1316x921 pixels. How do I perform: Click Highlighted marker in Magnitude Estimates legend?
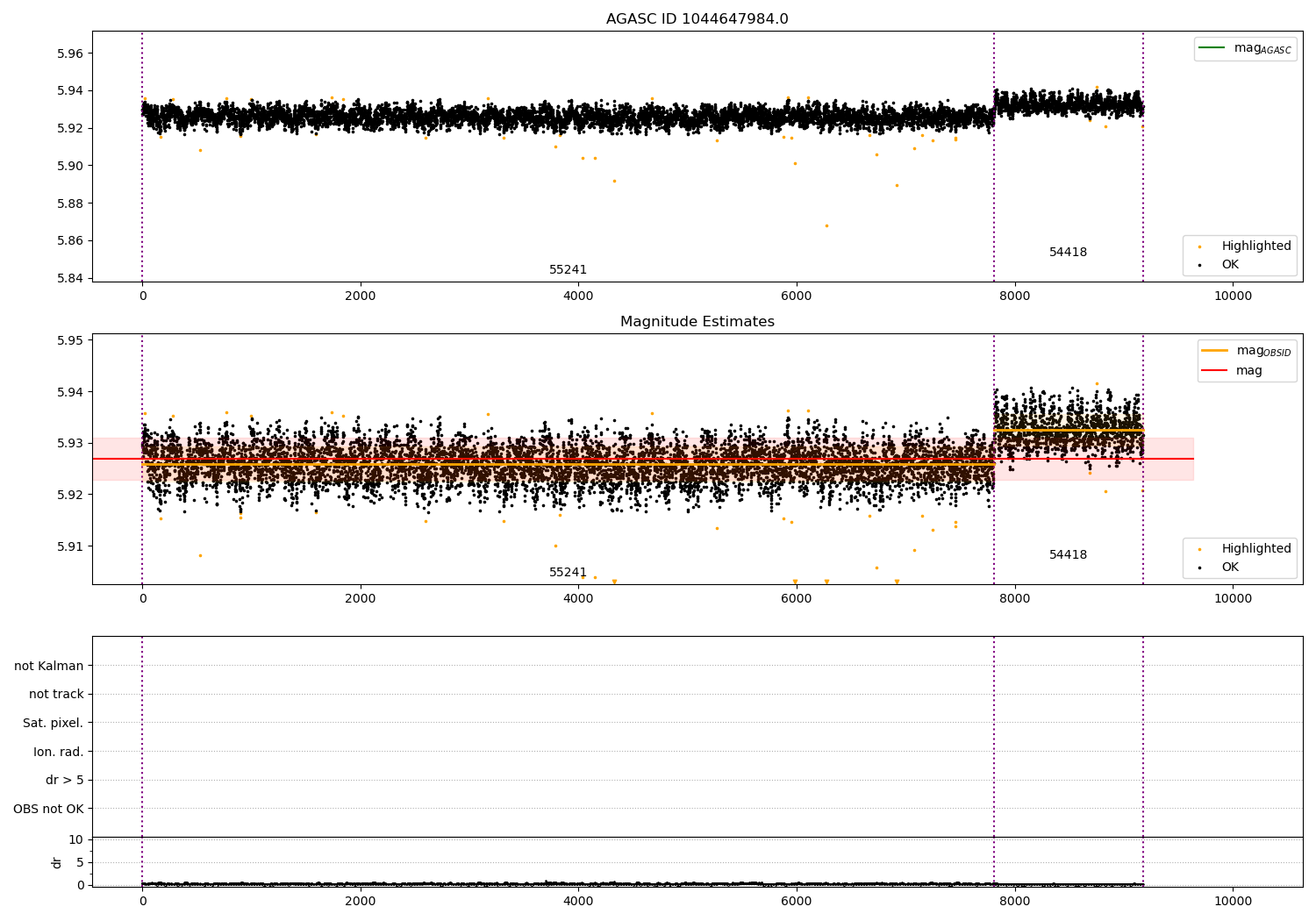point(1199,549)
